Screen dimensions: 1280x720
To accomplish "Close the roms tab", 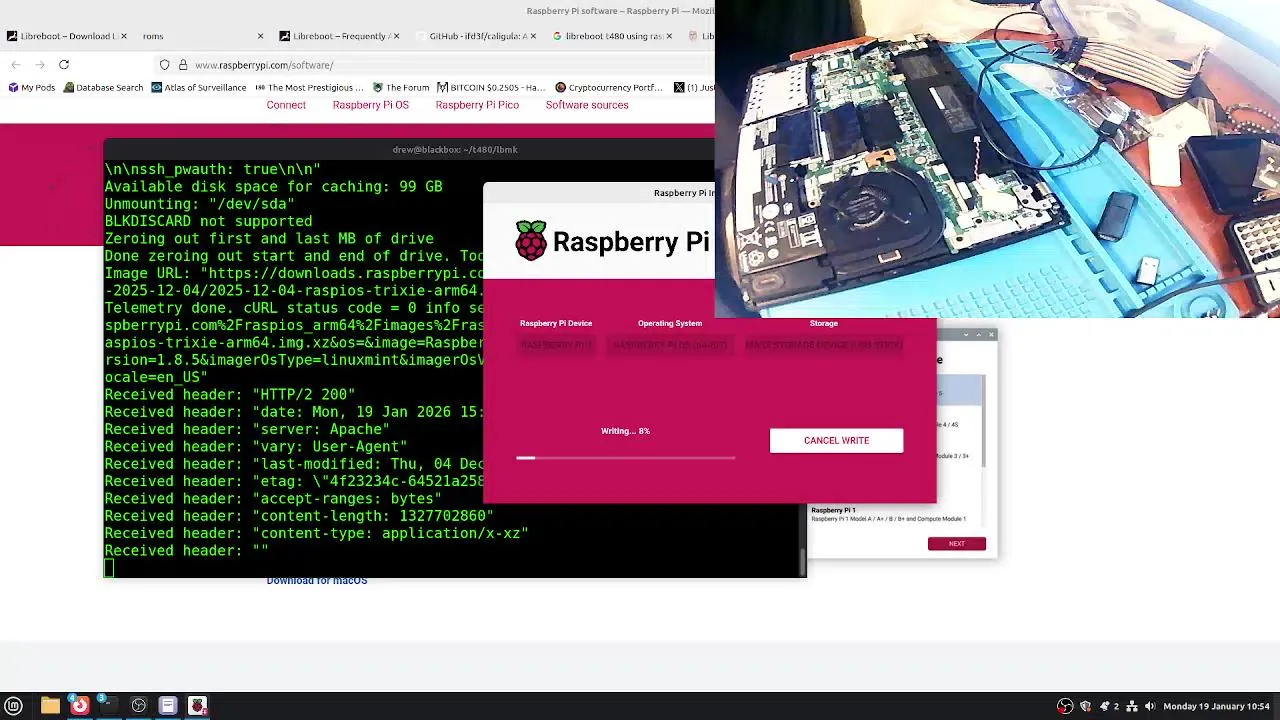I will (260, 36).
